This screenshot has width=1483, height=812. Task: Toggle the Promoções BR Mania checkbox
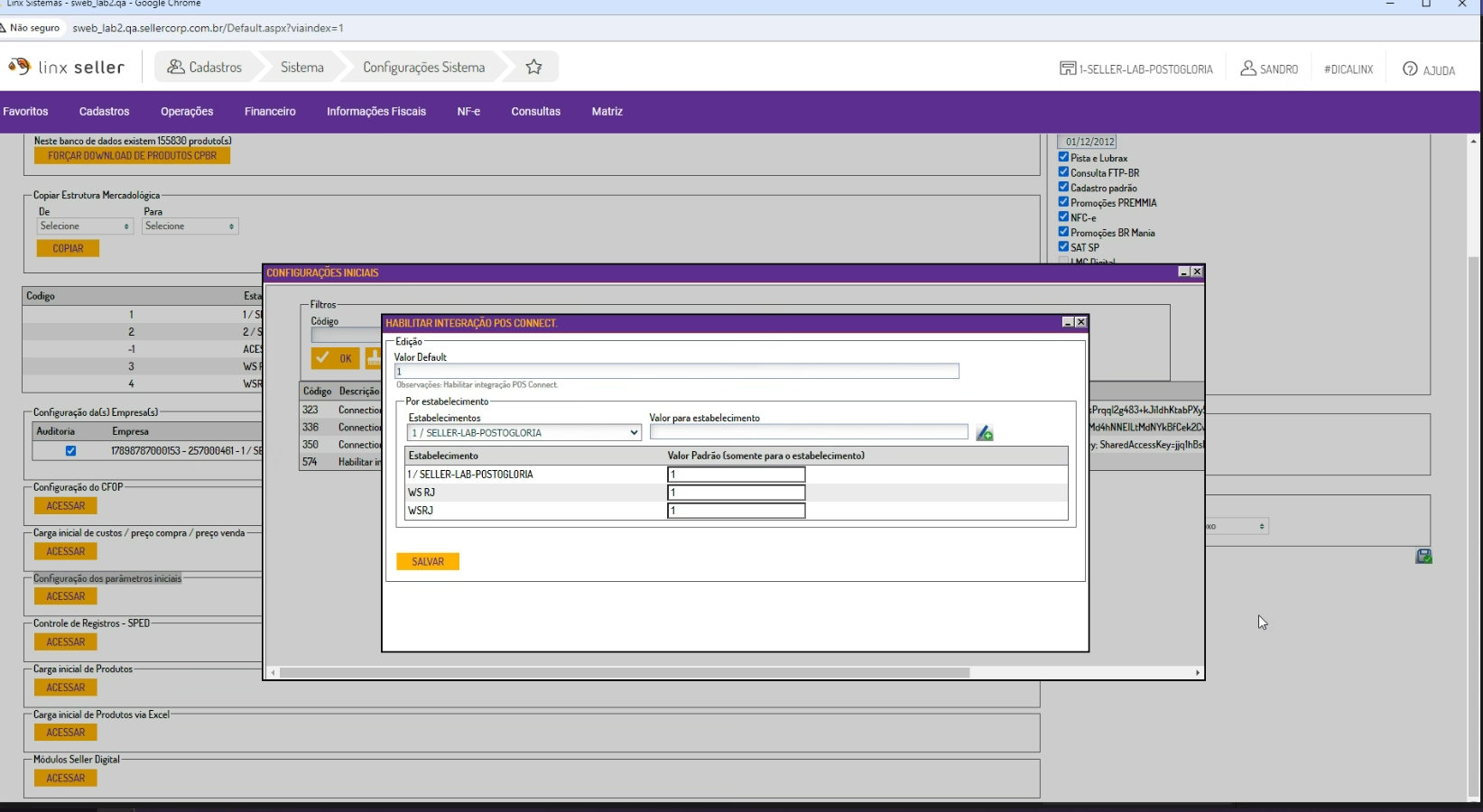pos(1063,231)
